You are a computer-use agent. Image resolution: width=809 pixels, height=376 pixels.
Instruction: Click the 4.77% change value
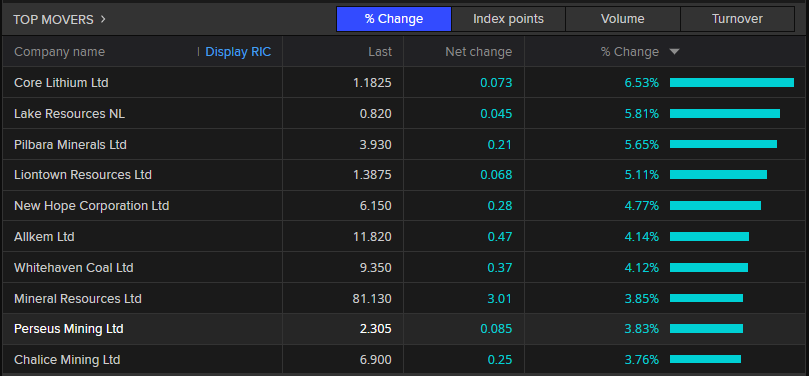tap(642, 206)
